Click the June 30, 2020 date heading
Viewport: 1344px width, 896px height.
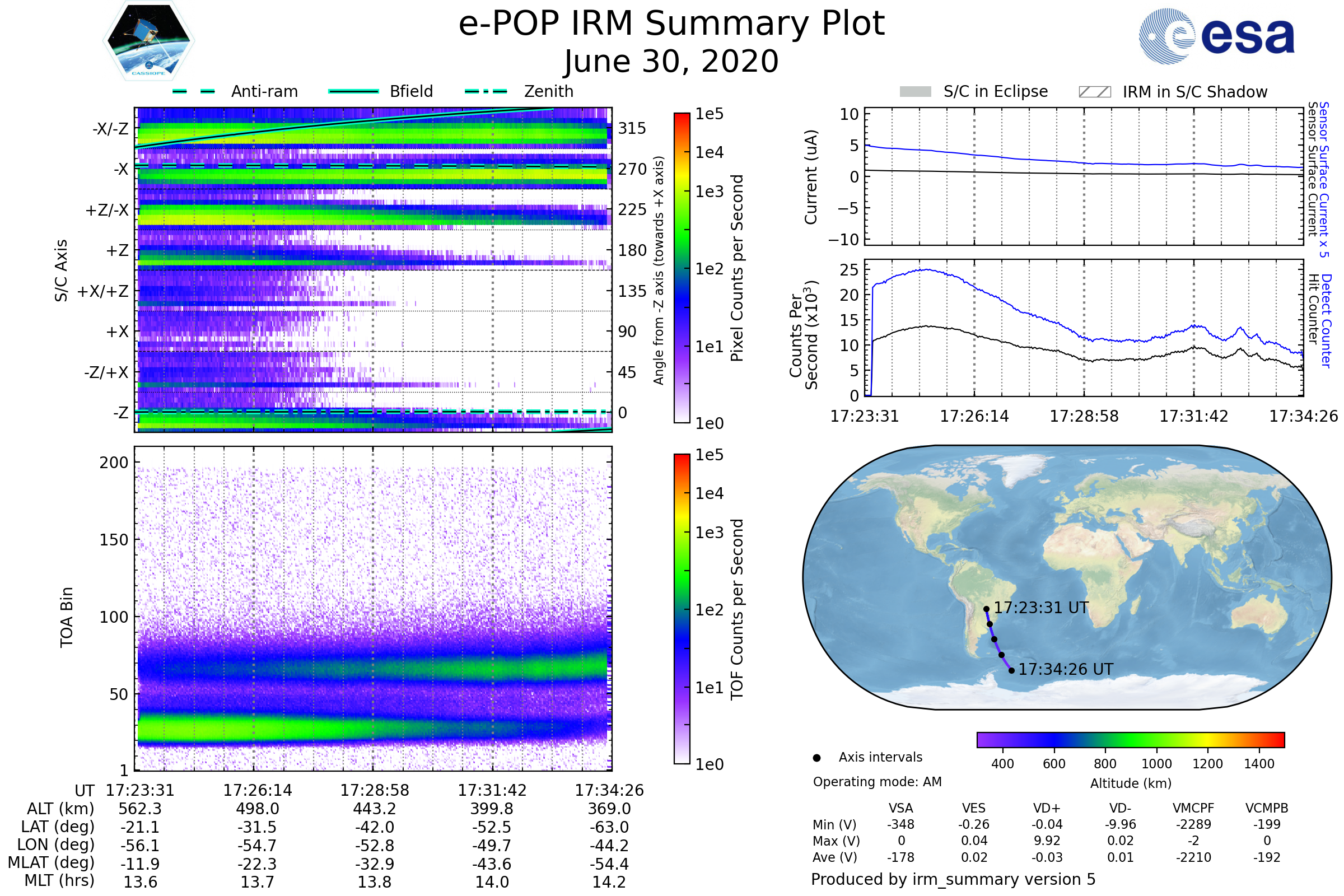(671, 62)
